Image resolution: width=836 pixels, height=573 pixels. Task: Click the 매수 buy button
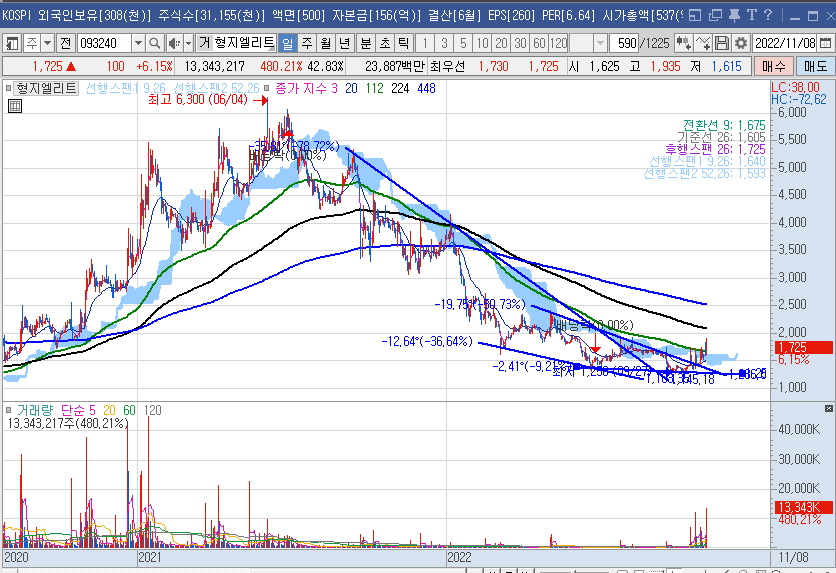(x=774, y=67)
